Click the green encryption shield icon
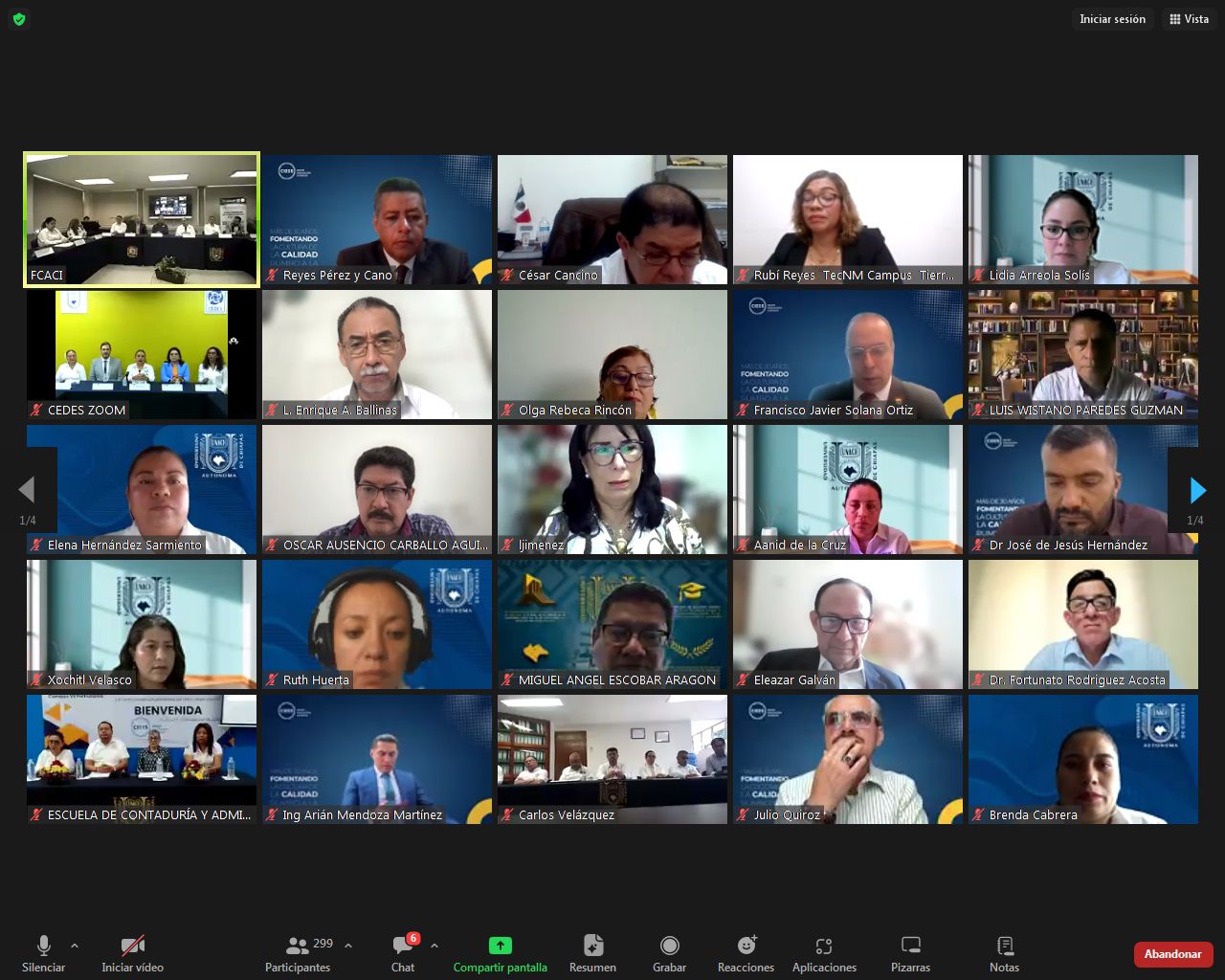 click(x=19, y=19)
